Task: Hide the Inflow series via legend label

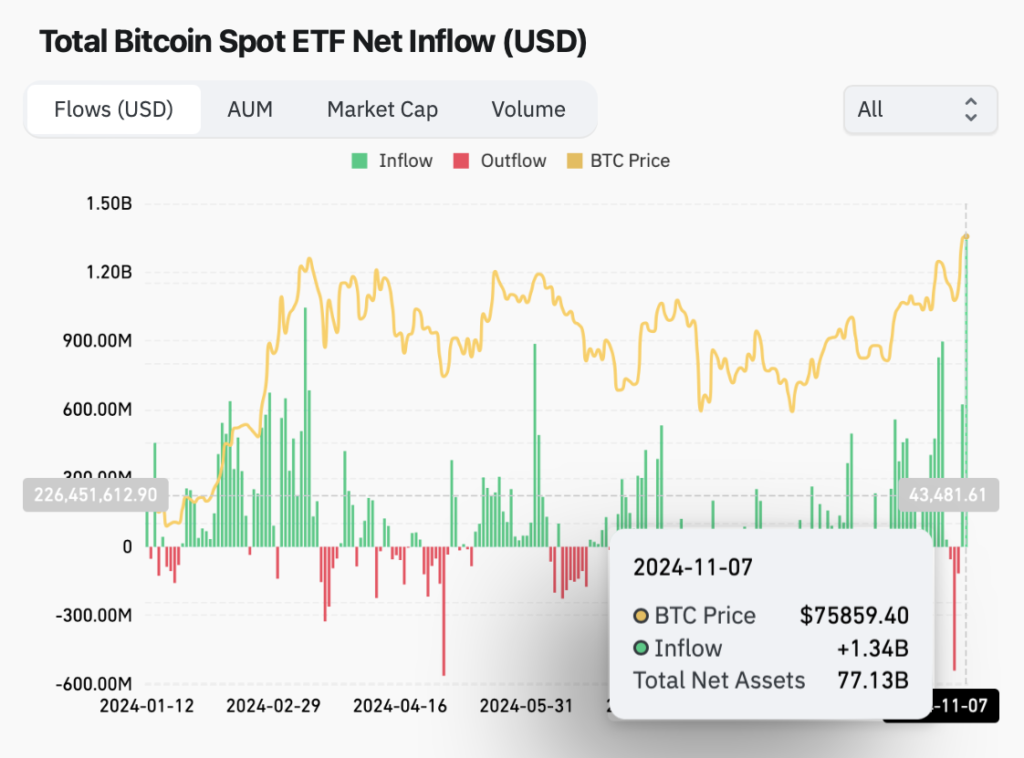Action: [x=406, y=161]
